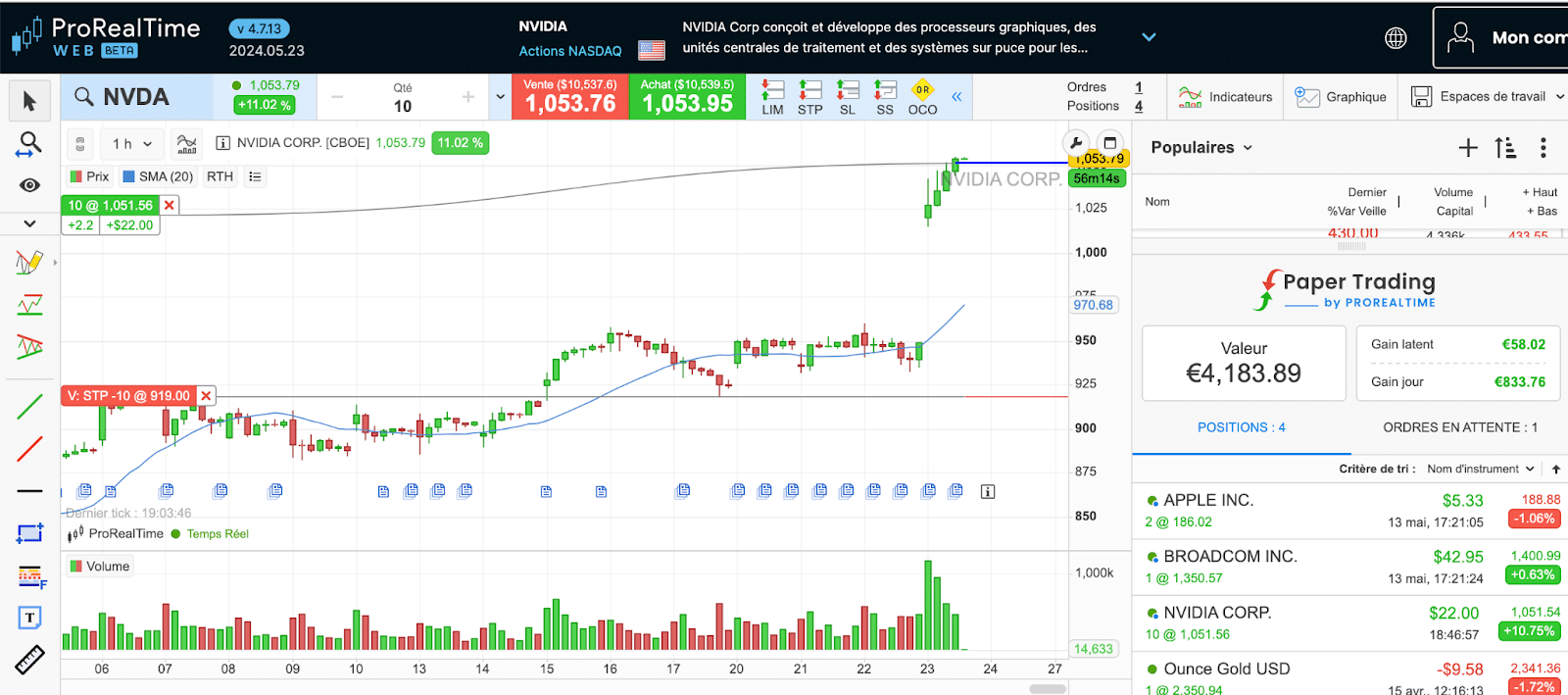The height and width of the screenshot is (695, 1568).
Task: Open the Ordres count link
Action: pyautogui.click(x=1139, y=87)
